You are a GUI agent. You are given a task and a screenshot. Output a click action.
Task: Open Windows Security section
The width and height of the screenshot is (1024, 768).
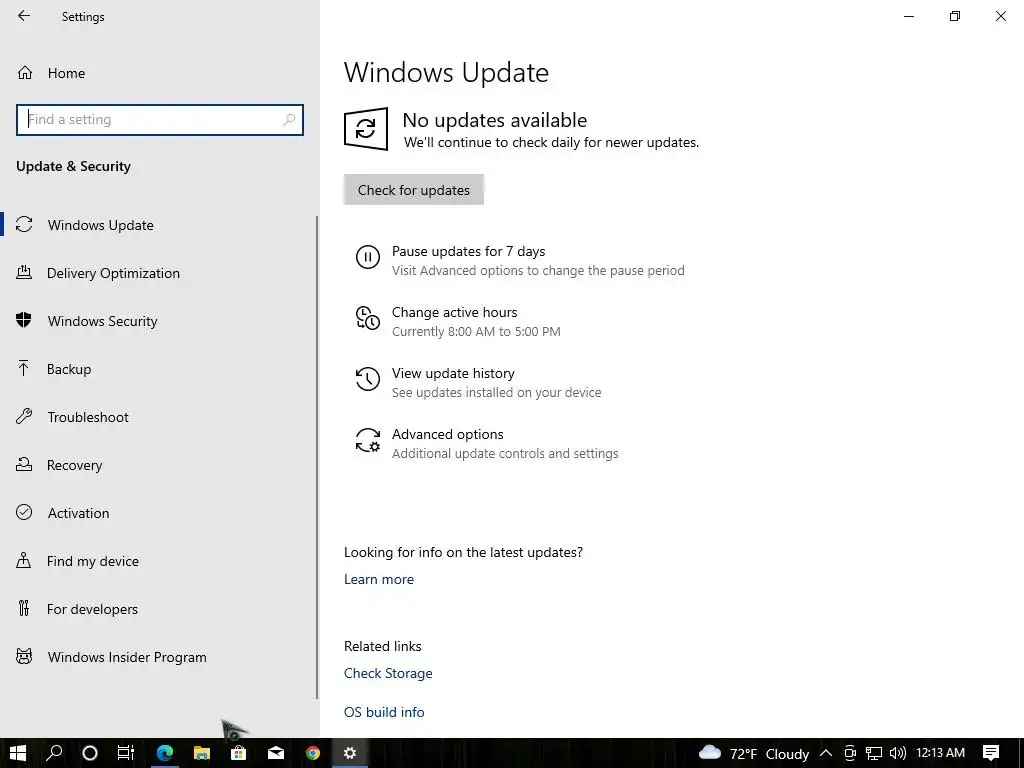pyautogui.click(x=159, y=321)
